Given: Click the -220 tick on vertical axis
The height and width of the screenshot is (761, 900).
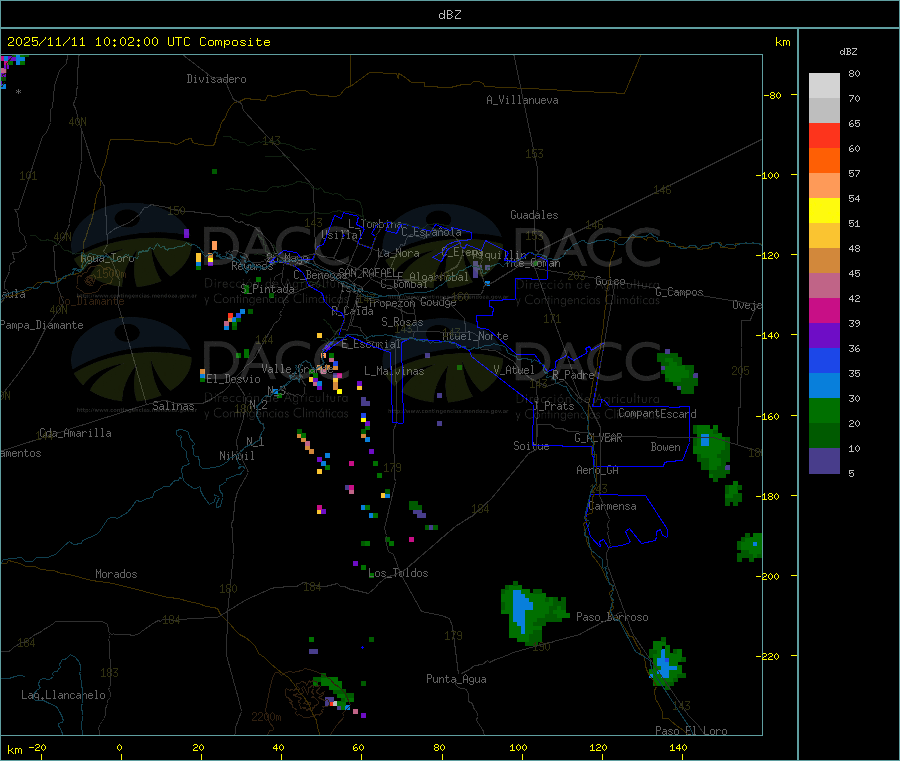Looking at the screenshot, I should tap(770, 657).
